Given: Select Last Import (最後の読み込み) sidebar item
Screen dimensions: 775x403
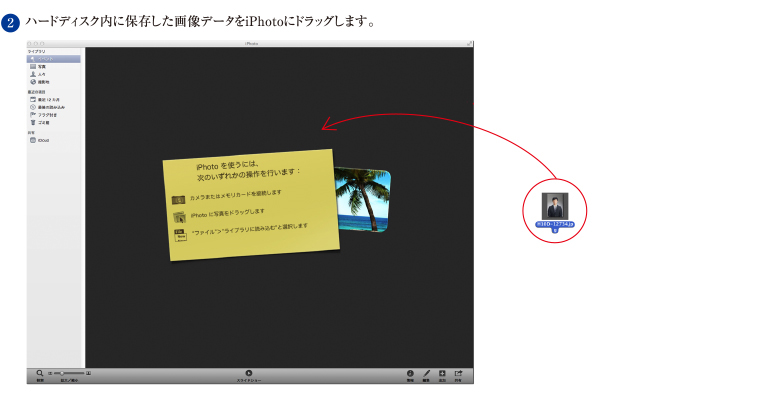Looking at the screenshot, I should click(53, 107).
